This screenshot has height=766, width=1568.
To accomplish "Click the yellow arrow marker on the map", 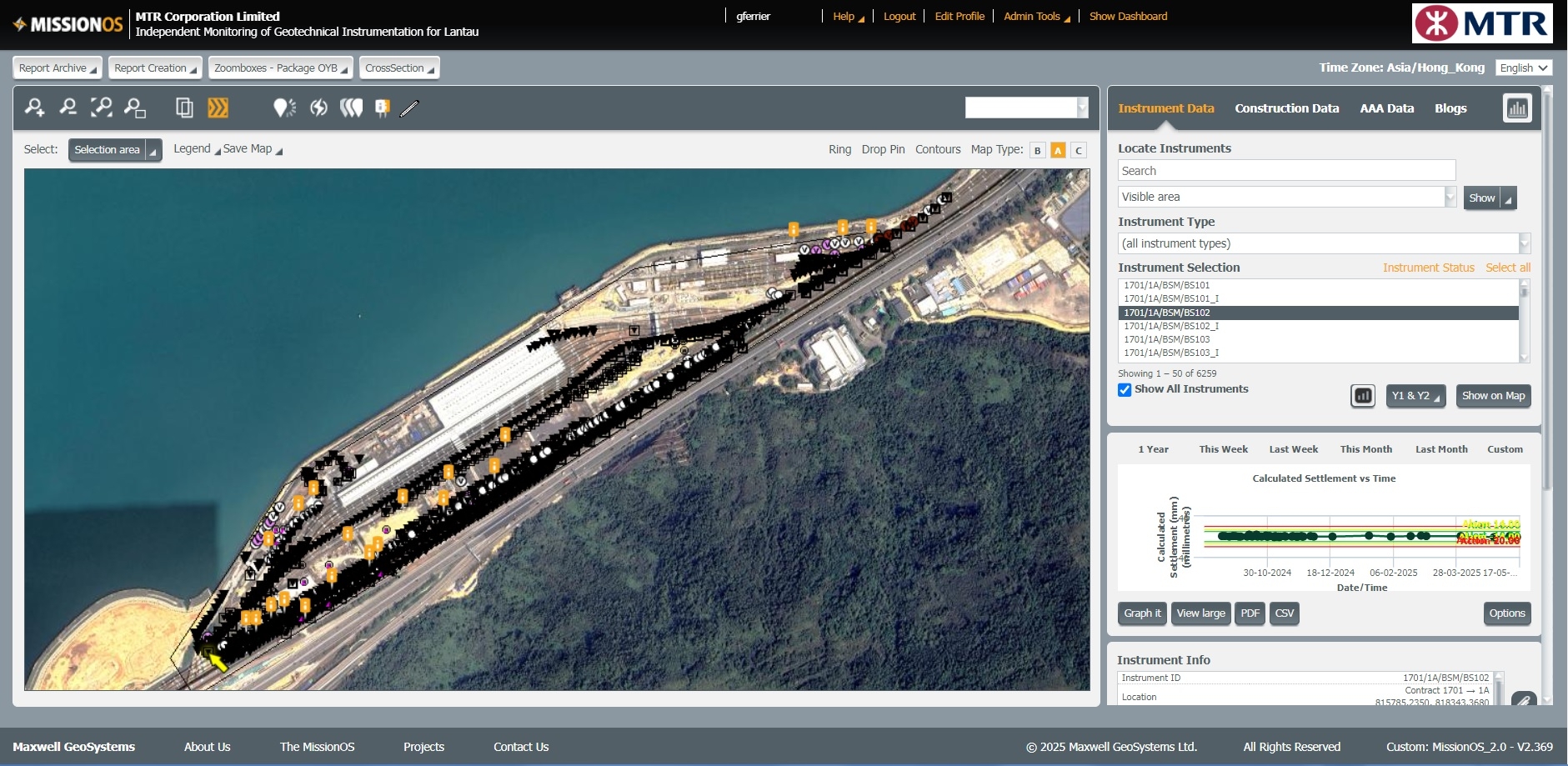I will pyautogui.click(x=218, y=662).
